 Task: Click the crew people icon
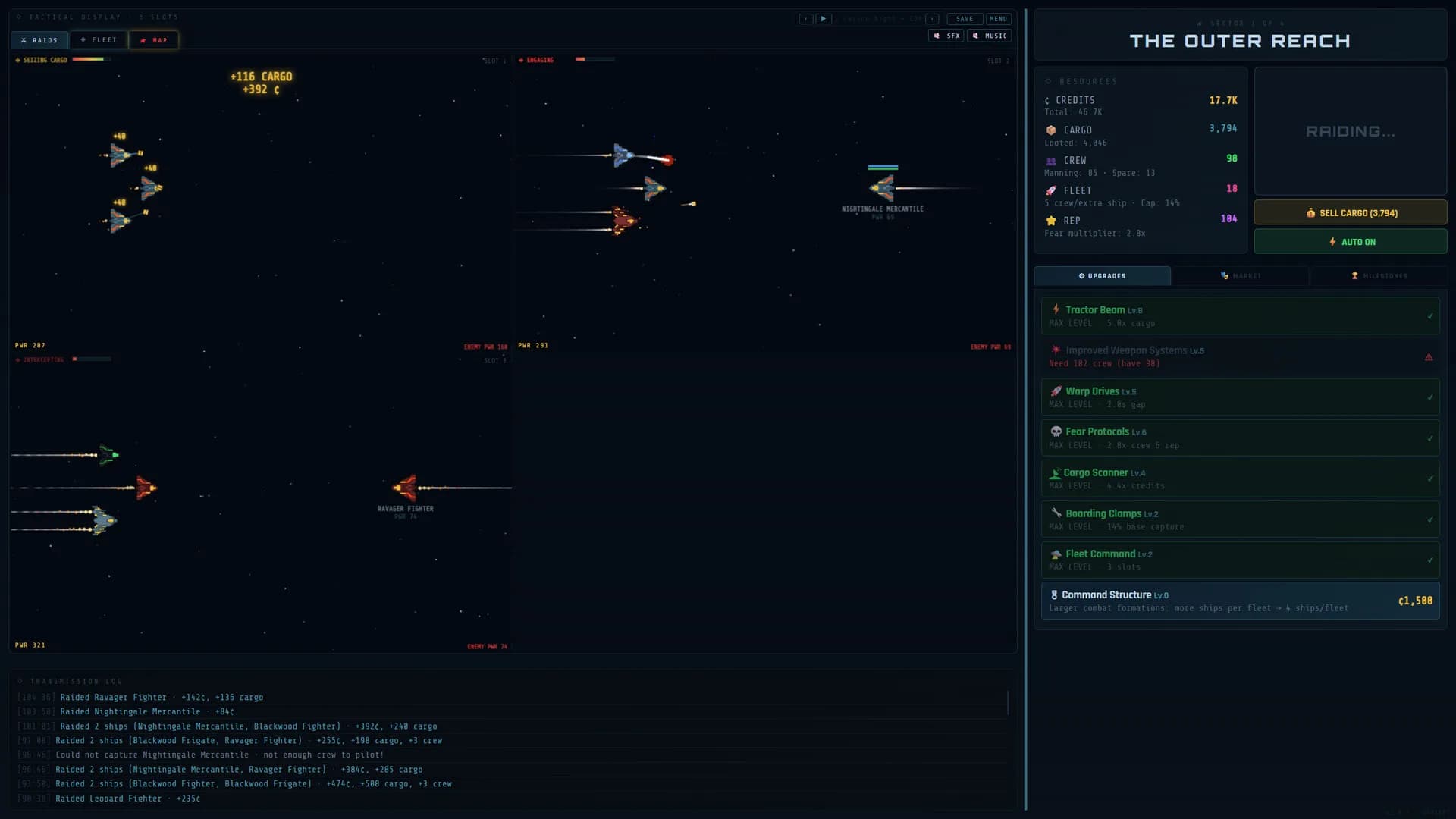(x=1051, y=161)
